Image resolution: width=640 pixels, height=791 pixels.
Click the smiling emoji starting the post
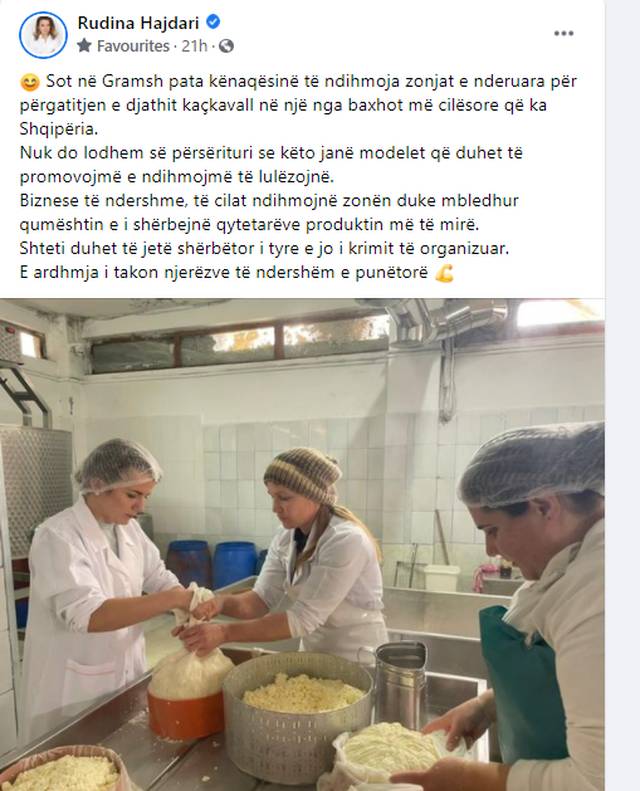click(30, 82)
